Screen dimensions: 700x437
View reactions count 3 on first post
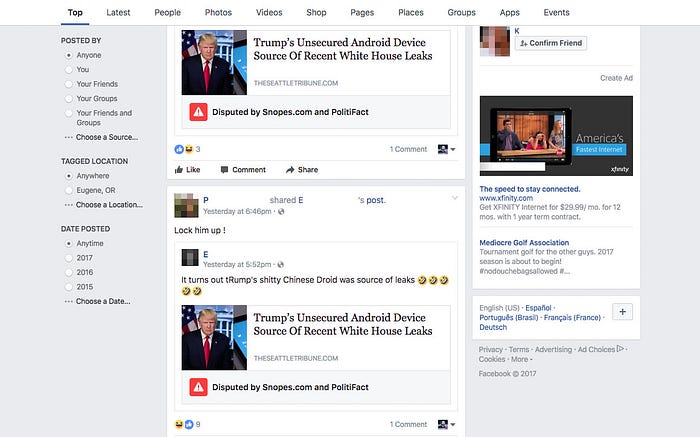(198, 149)
